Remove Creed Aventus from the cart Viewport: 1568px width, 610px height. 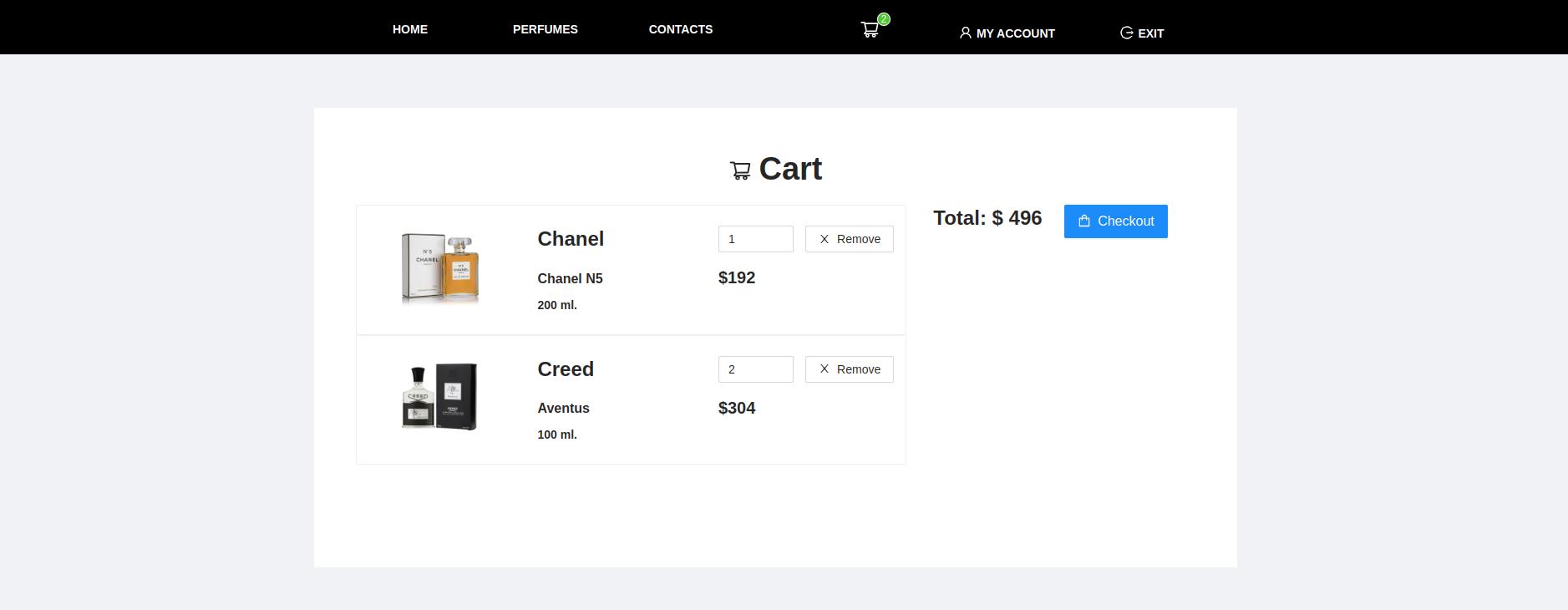tap(850, 369)
